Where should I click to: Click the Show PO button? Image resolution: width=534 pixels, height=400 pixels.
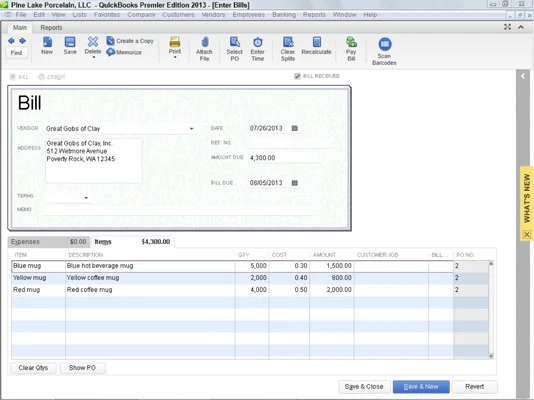pyautogui.click(x=82, y=368)
